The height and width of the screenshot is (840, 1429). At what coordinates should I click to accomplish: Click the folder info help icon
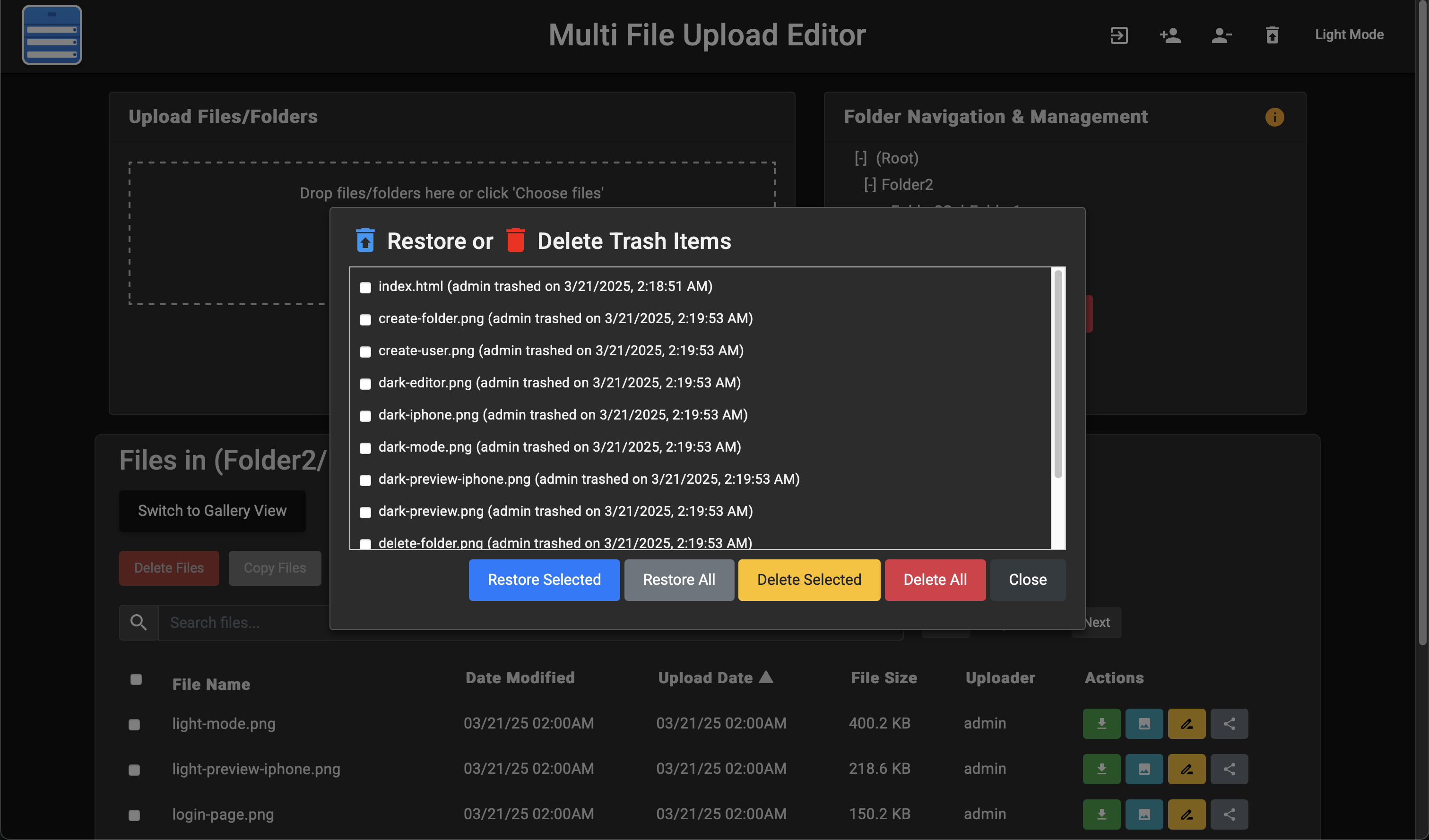[1274, 117]
